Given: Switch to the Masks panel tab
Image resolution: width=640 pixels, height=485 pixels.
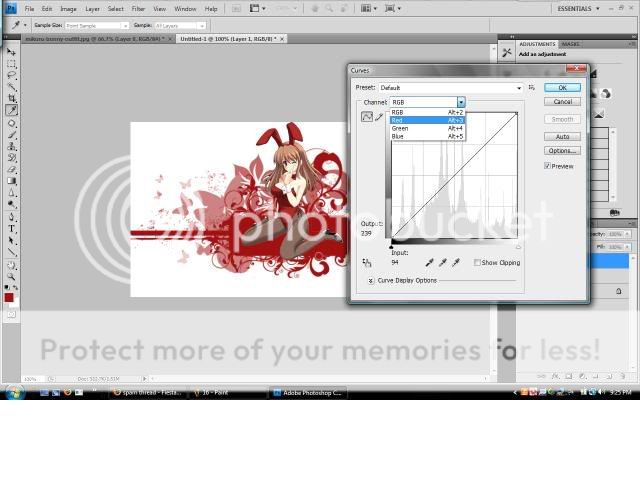Looking at the screenshot, I should pyautogui.click(x=570, y=44).
